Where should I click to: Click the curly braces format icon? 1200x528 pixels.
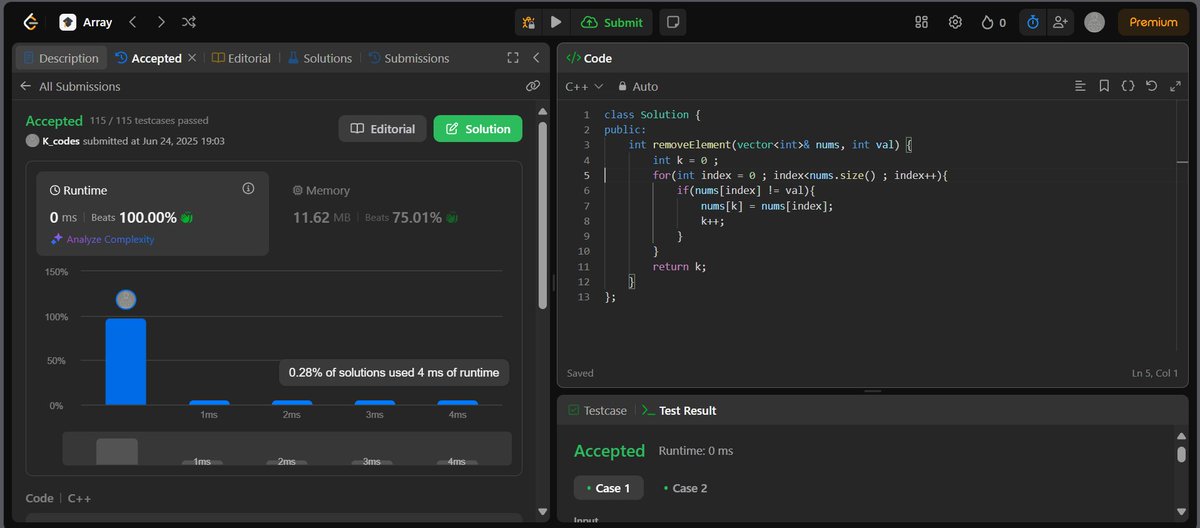pos(1128,86)
